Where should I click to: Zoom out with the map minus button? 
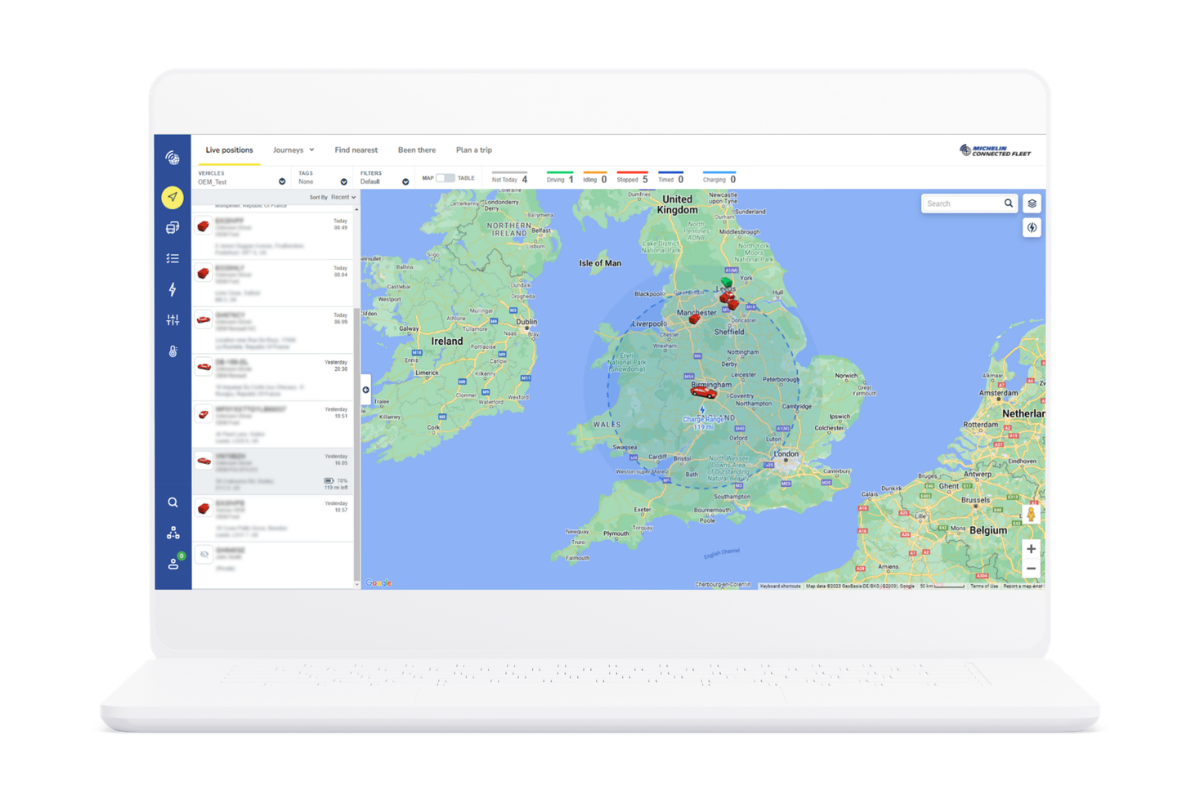[1031, 569]
